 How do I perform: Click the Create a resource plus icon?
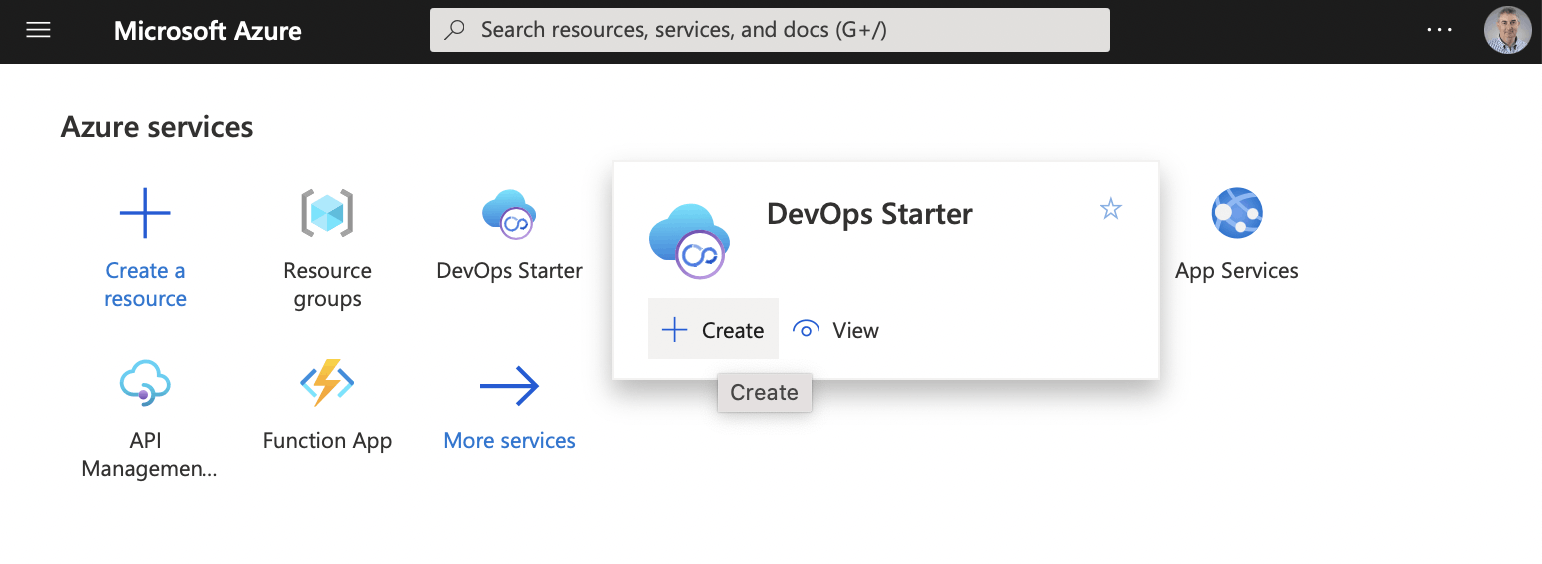145,213
